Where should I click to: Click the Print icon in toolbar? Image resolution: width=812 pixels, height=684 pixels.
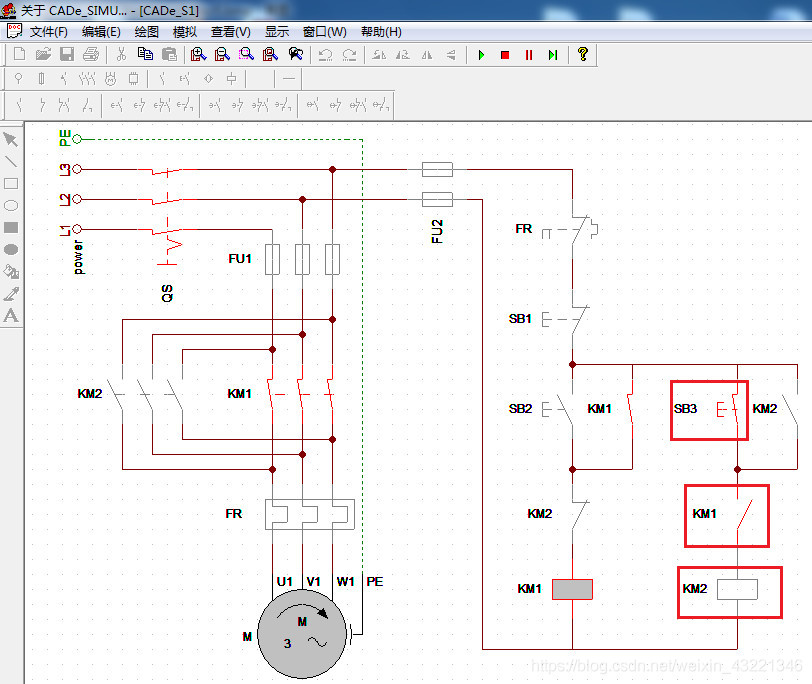pos(91,54)
